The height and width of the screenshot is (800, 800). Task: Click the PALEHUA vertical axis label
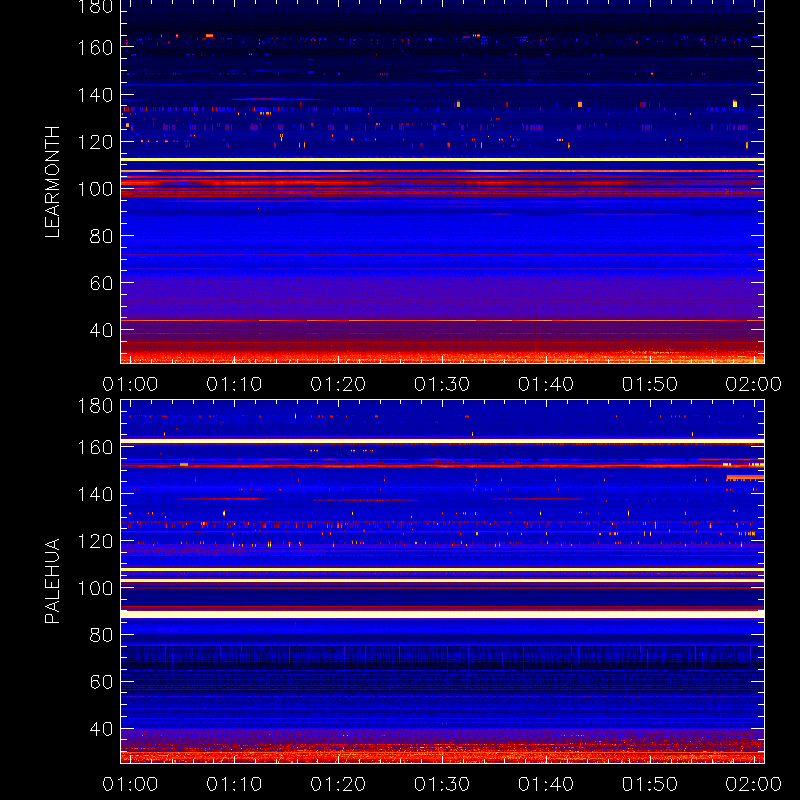[x=52, y=581]
